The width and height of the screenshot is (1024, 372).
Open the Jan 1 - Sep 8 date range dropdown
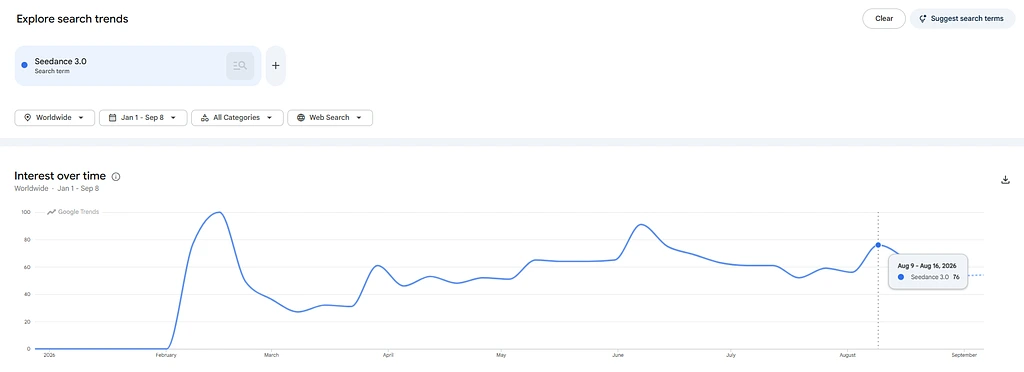(143, 117)
